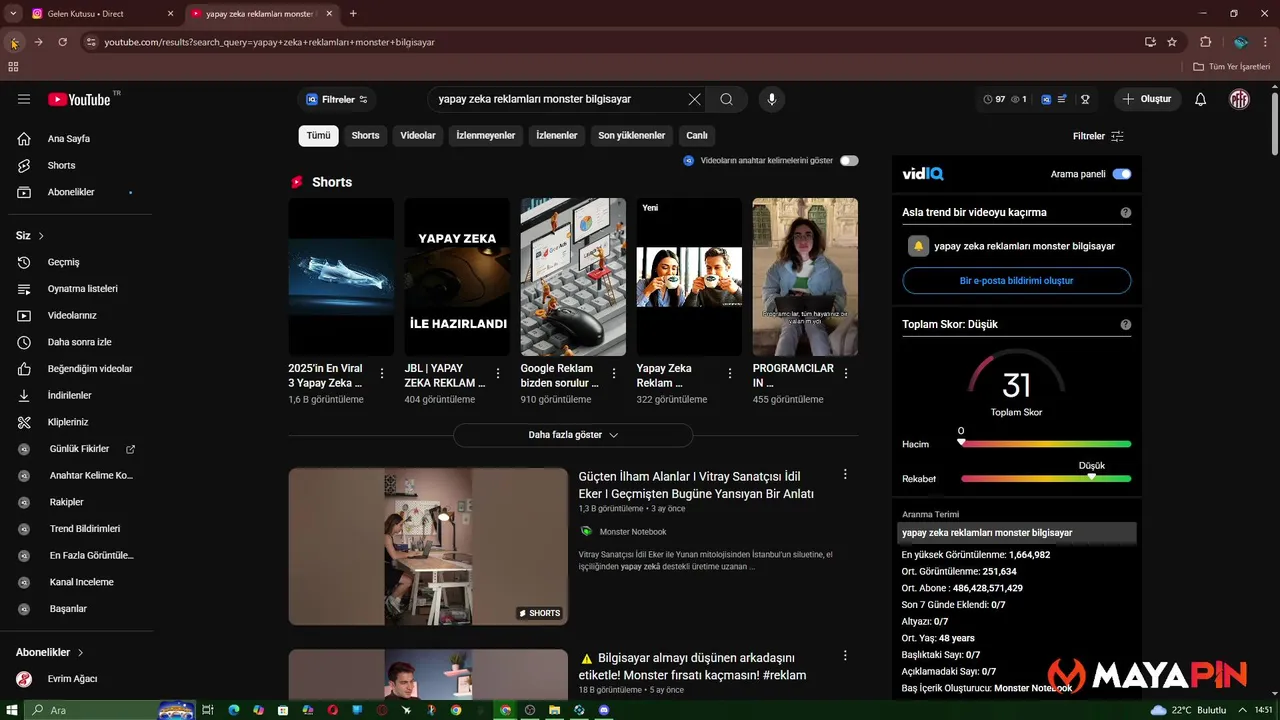Open Windows Start menu
This screenshot has height=720, width=1280.
coord(12,710)
